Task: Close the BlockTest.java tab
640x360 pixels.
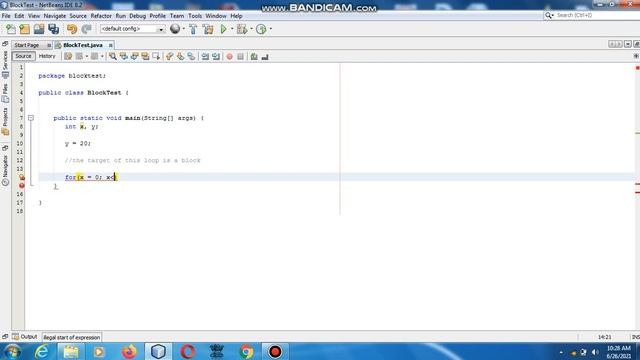Action: coord(110,45)
